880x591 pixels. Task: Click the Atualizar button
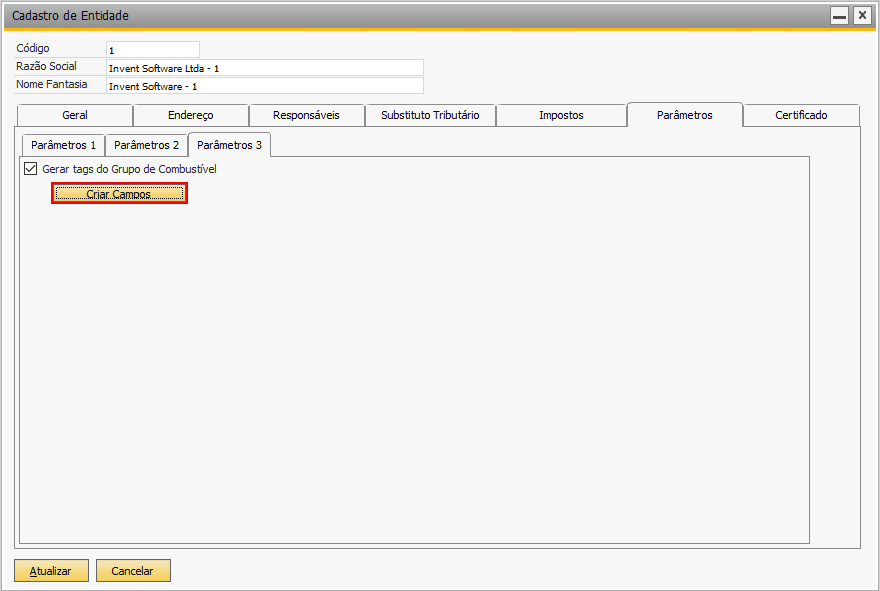[x=51, y=571]
